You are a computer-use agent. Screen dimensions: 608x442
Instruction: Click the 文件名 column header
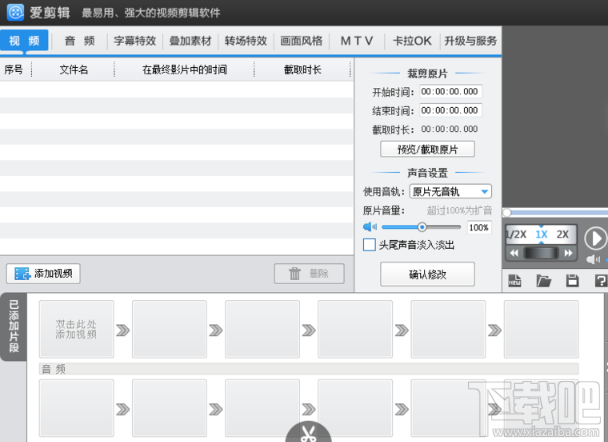(x=74, y=70)
